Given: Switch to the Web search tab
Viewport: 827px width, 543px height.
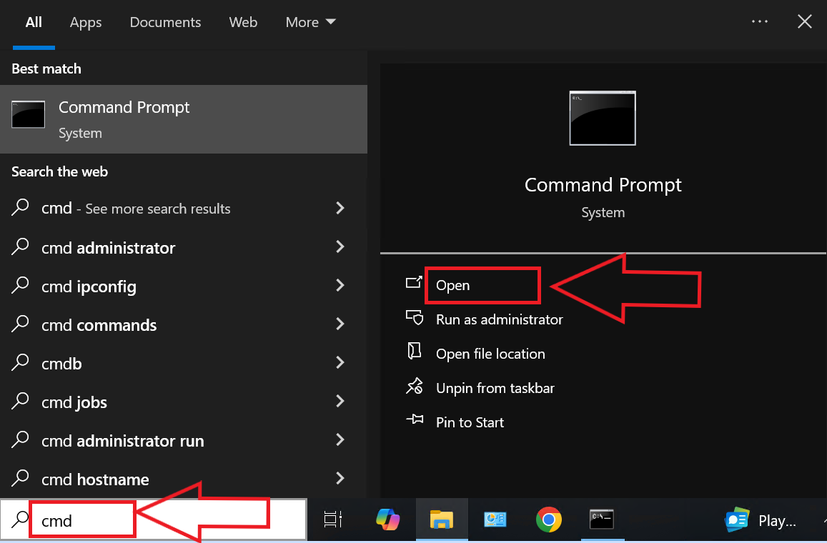Looking at the screenshot, I should [x=243, y=23].
